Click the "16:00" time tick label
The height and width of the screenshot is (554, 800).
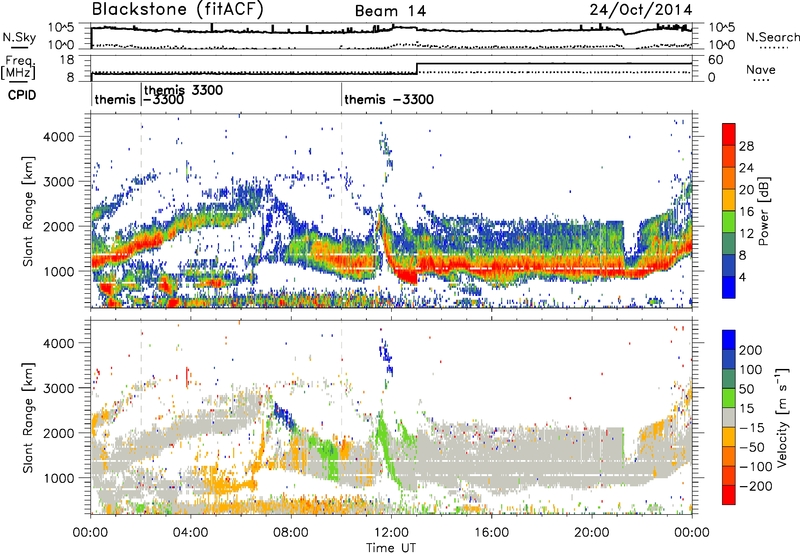[491, 533]
